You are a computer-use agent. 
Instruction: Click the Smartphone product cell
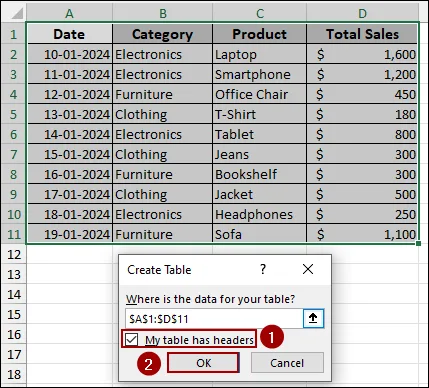pos(260,74)
